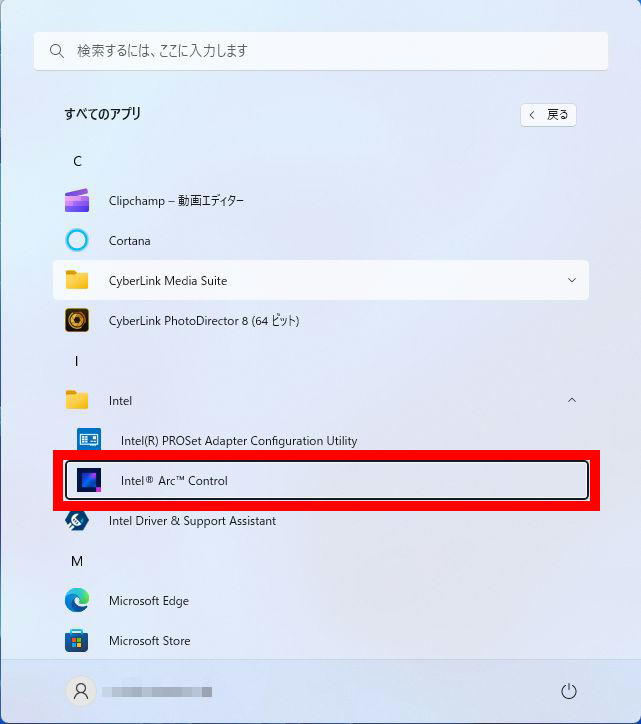Select the Intel Arc Control text label
The image size is (641, 724).
click(x=174, y=481)
